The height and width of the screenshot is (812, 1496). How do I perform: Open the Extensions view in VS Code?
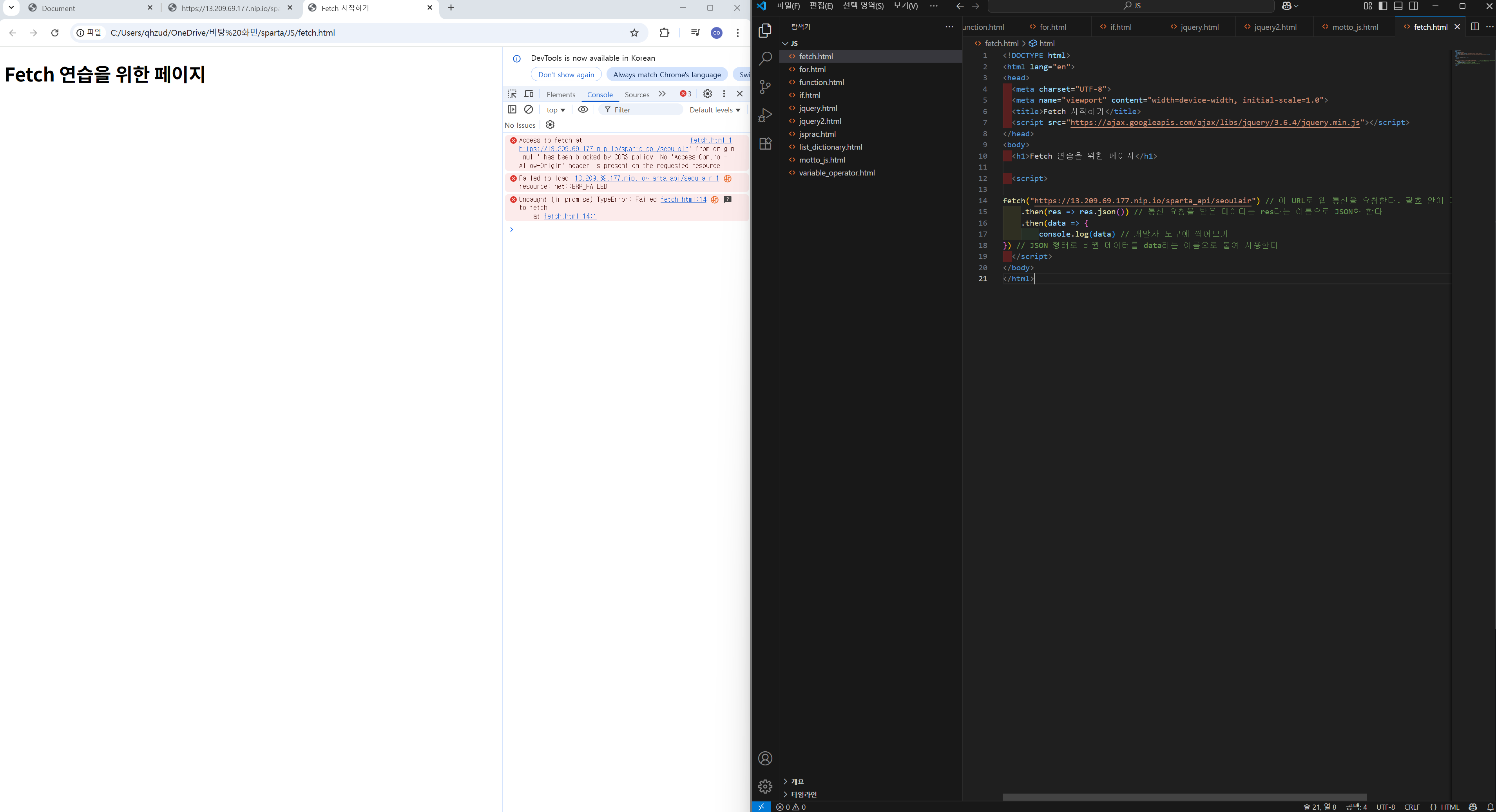pyautogui.click(x=765, y=143)
